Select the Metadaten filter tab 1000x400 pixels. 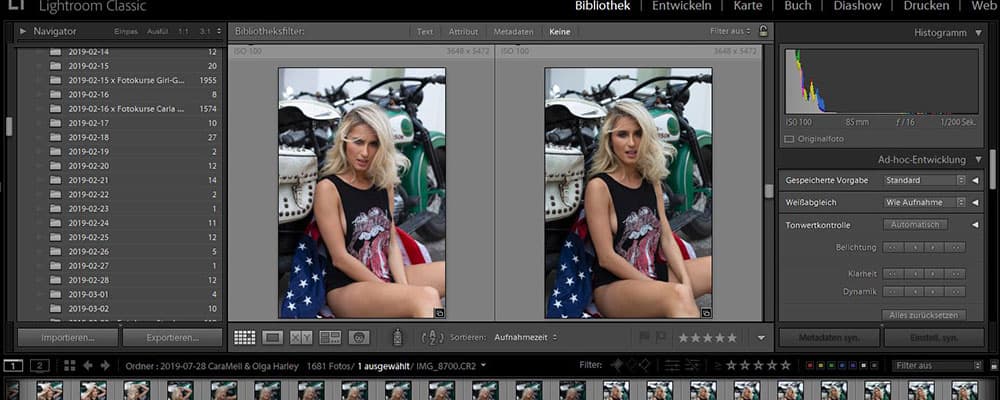[x=514, y=32]
